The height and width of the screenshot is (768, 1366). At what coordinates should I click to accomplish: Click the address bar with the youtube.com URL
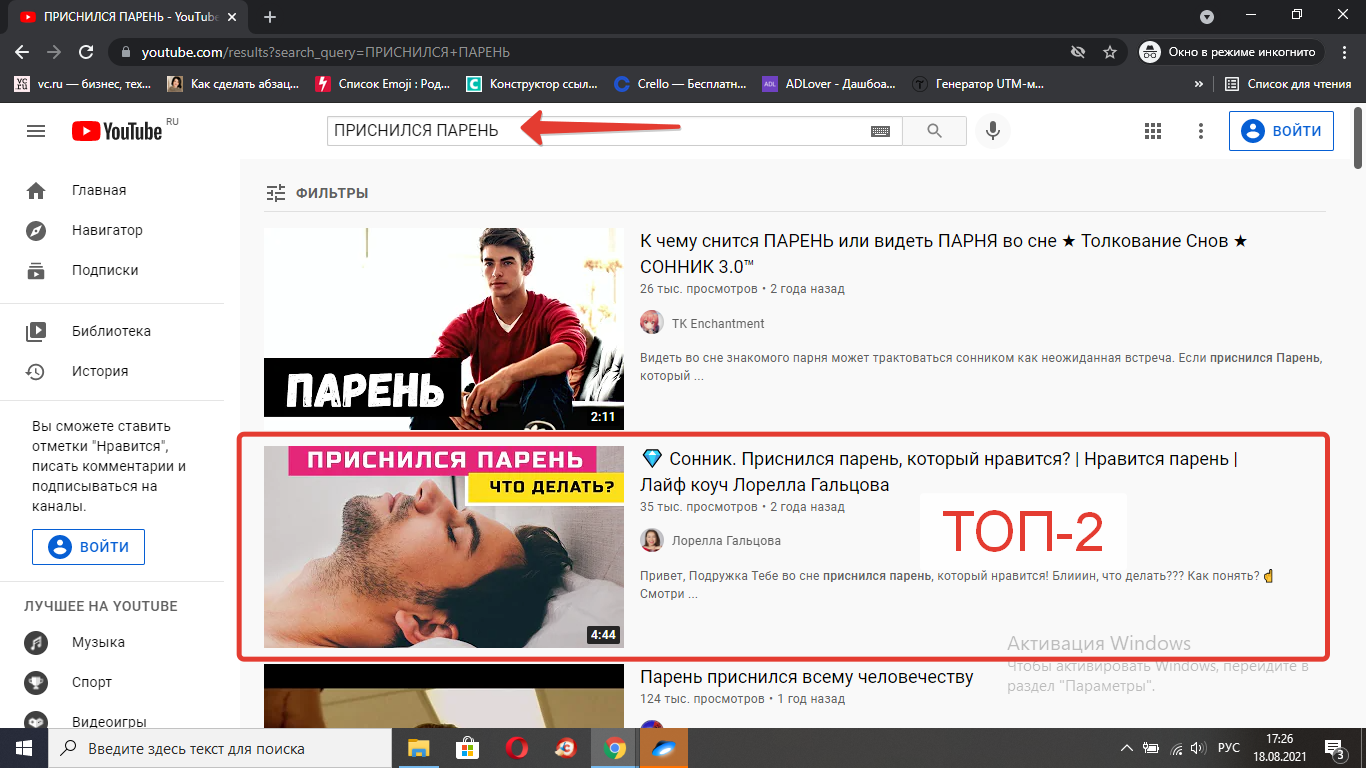590,52
